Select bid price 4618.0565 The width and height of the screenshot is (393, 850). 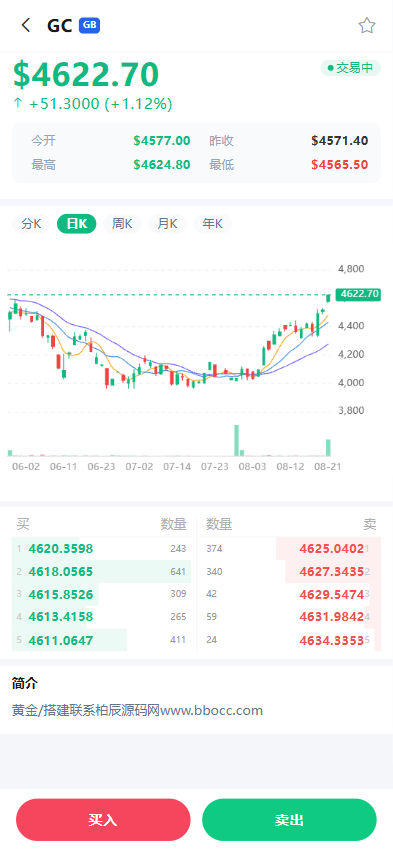point(61,571)
